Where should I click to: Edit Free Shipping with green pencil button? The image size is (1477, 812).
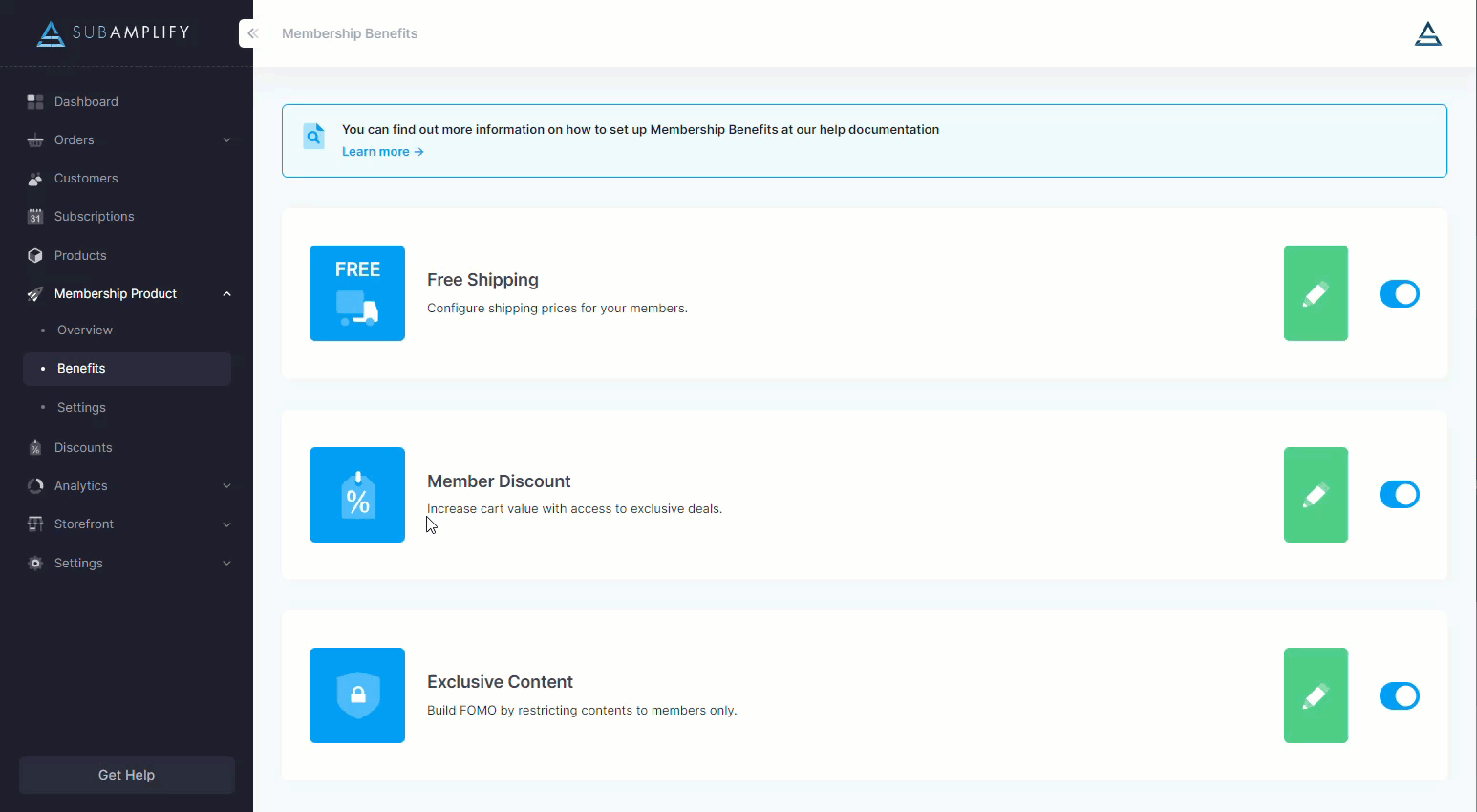click(1316, 293)
